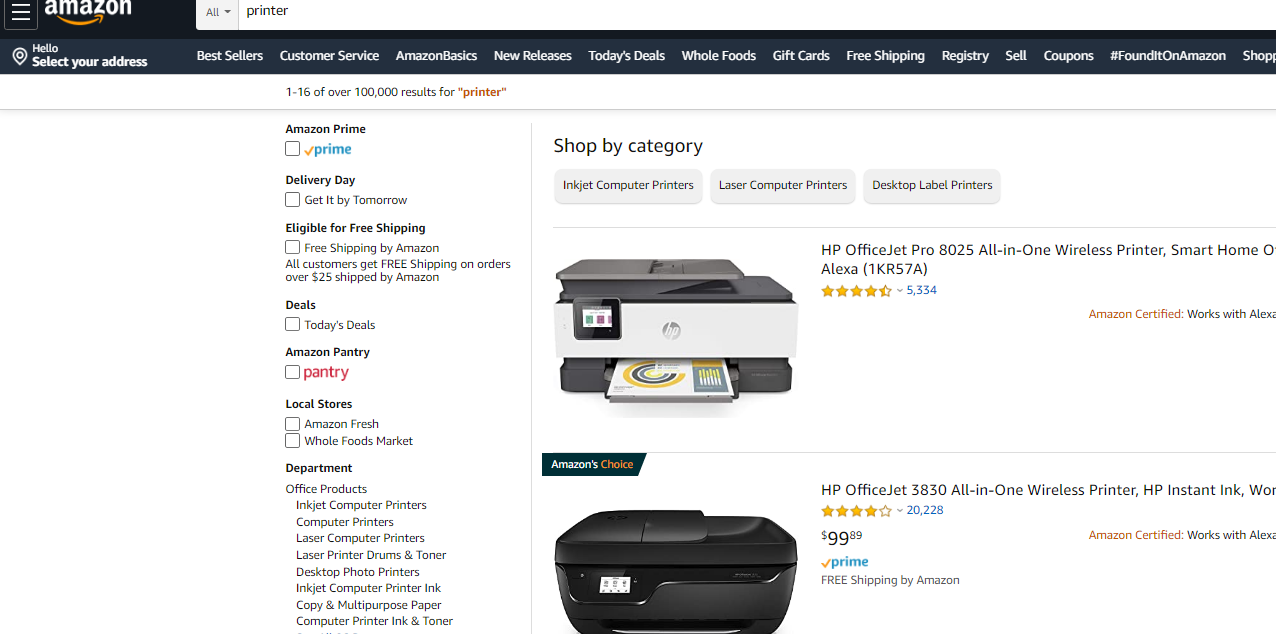This screenshot has height=634, width=1276.
Task: Open the hamburger navigation menu
Action: tap(21, 13)
